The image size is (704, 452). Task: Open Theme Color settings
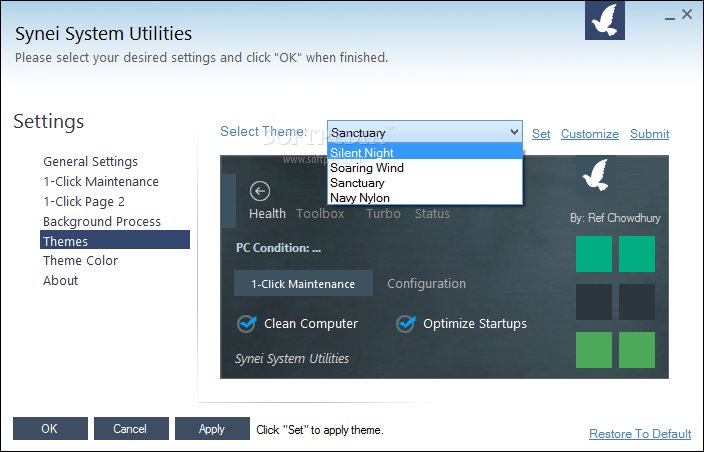[x=80, y=260]
